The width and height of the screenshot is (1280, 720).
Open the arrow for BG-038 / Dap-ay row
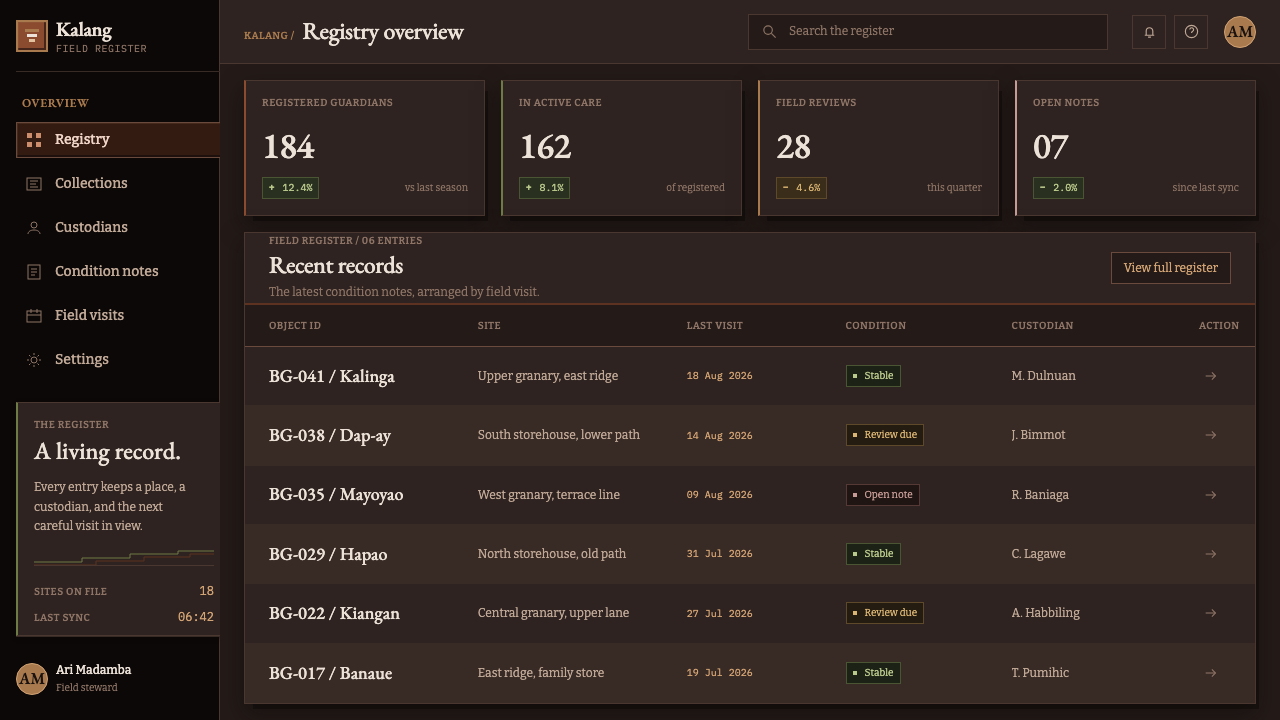point(1211,435)
